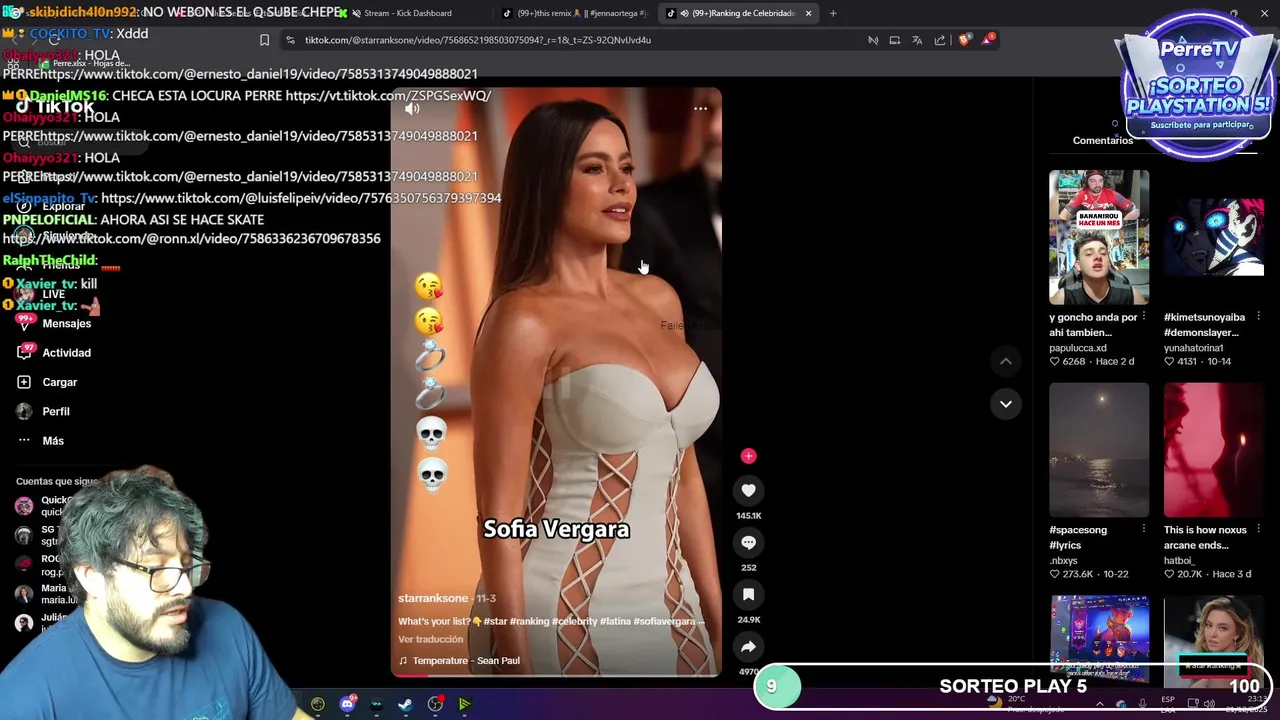
Task: Save video to favorites bookmark icon
Action: [748, 594]
